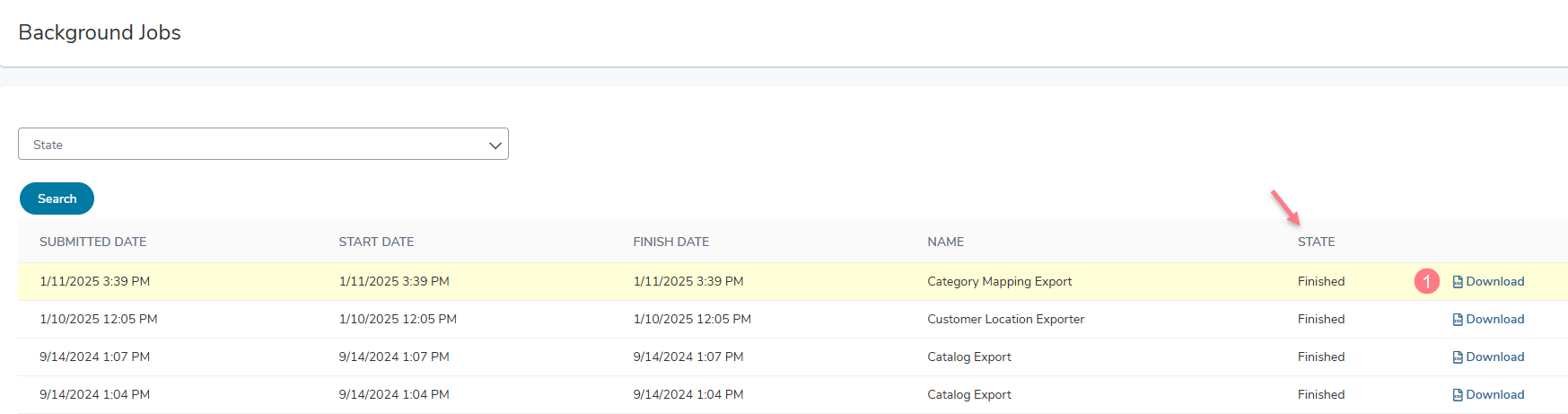Screen dimensions: 1568x414
Task: Sort by Submitted Date column header
Action: click(x=93, y=242)
